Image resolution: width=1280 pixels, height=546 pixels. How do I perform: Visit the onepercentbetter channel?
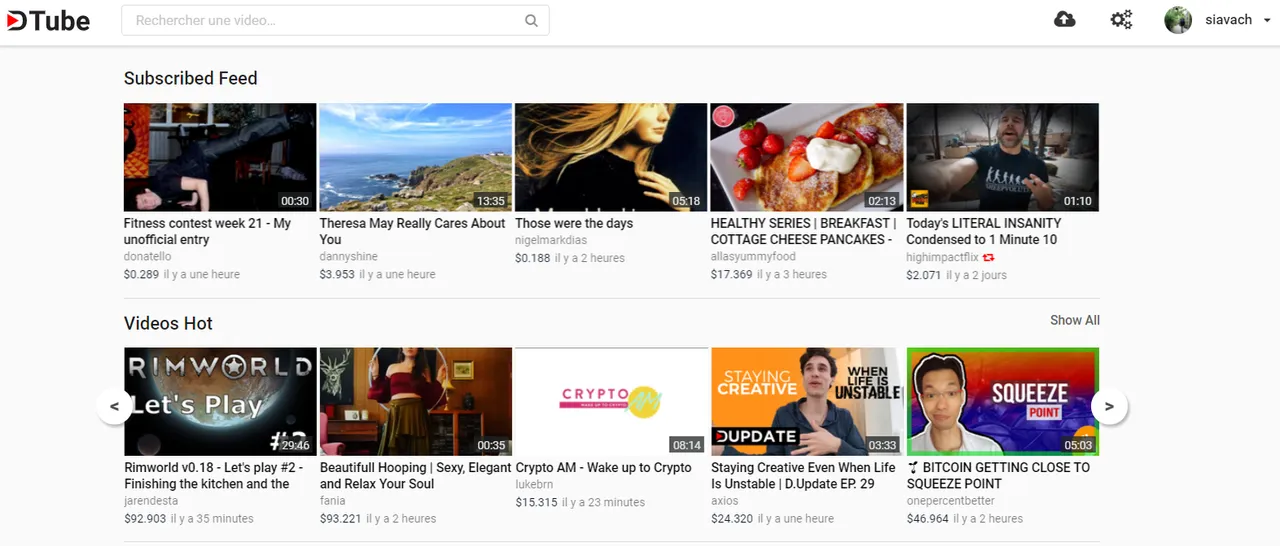951,501
